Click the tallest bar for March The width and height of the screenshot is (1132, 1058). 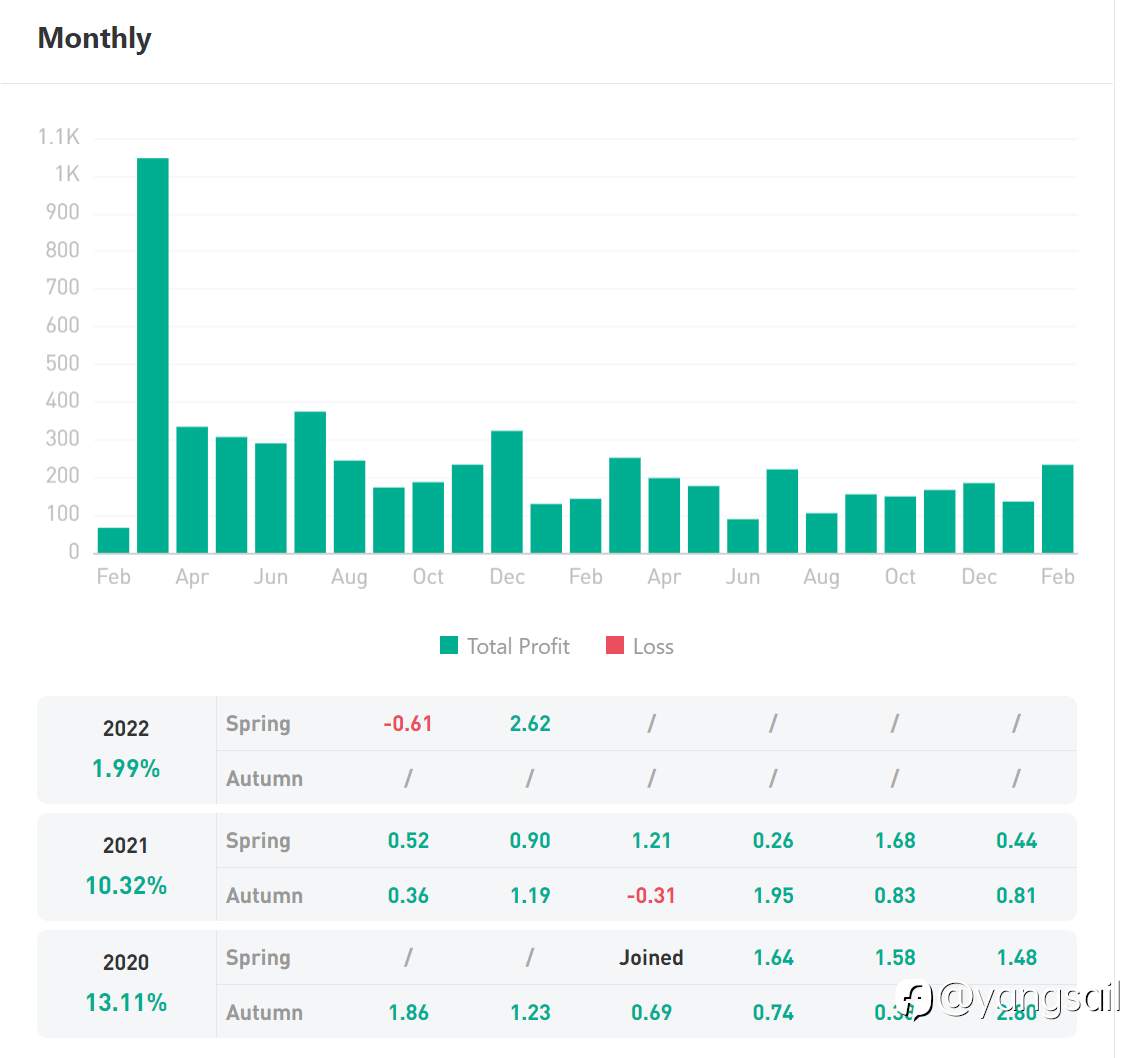[x=153, y=355]
